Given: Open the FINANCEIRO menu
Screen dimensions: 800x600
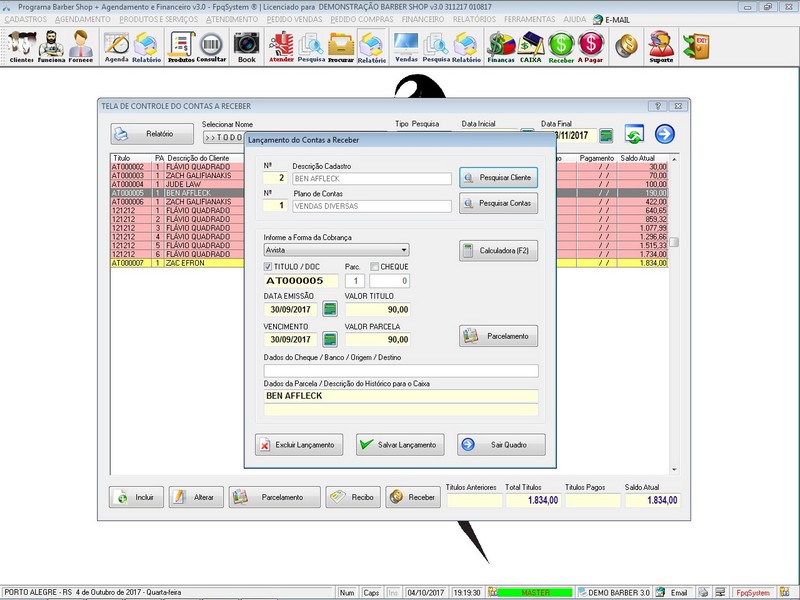Looking at the screenshot, I should pyautogui.click(x=422, y=19).
